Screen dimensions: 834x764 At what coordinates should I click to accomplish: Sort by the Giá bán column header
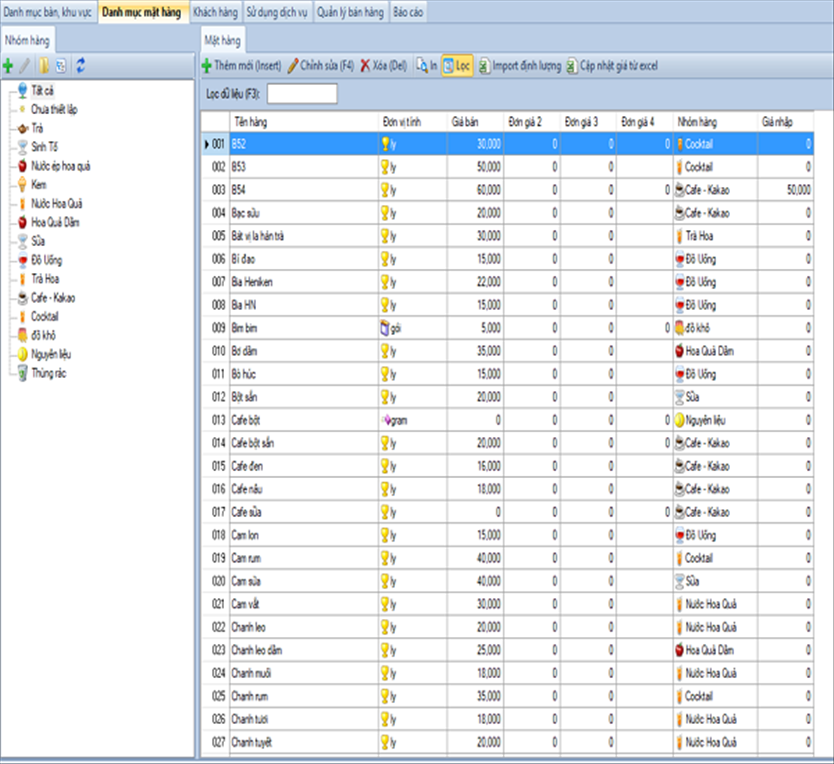click(475, 121)
